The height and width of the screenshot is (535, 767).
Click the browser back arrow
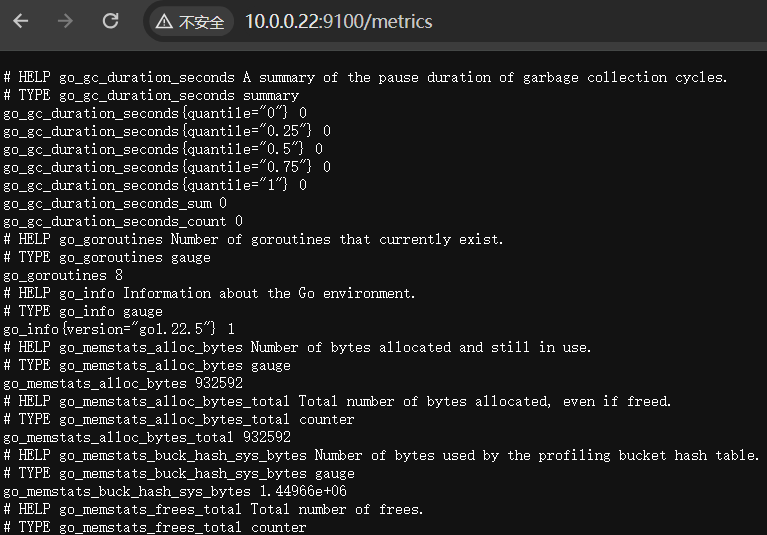coord(20,21)
